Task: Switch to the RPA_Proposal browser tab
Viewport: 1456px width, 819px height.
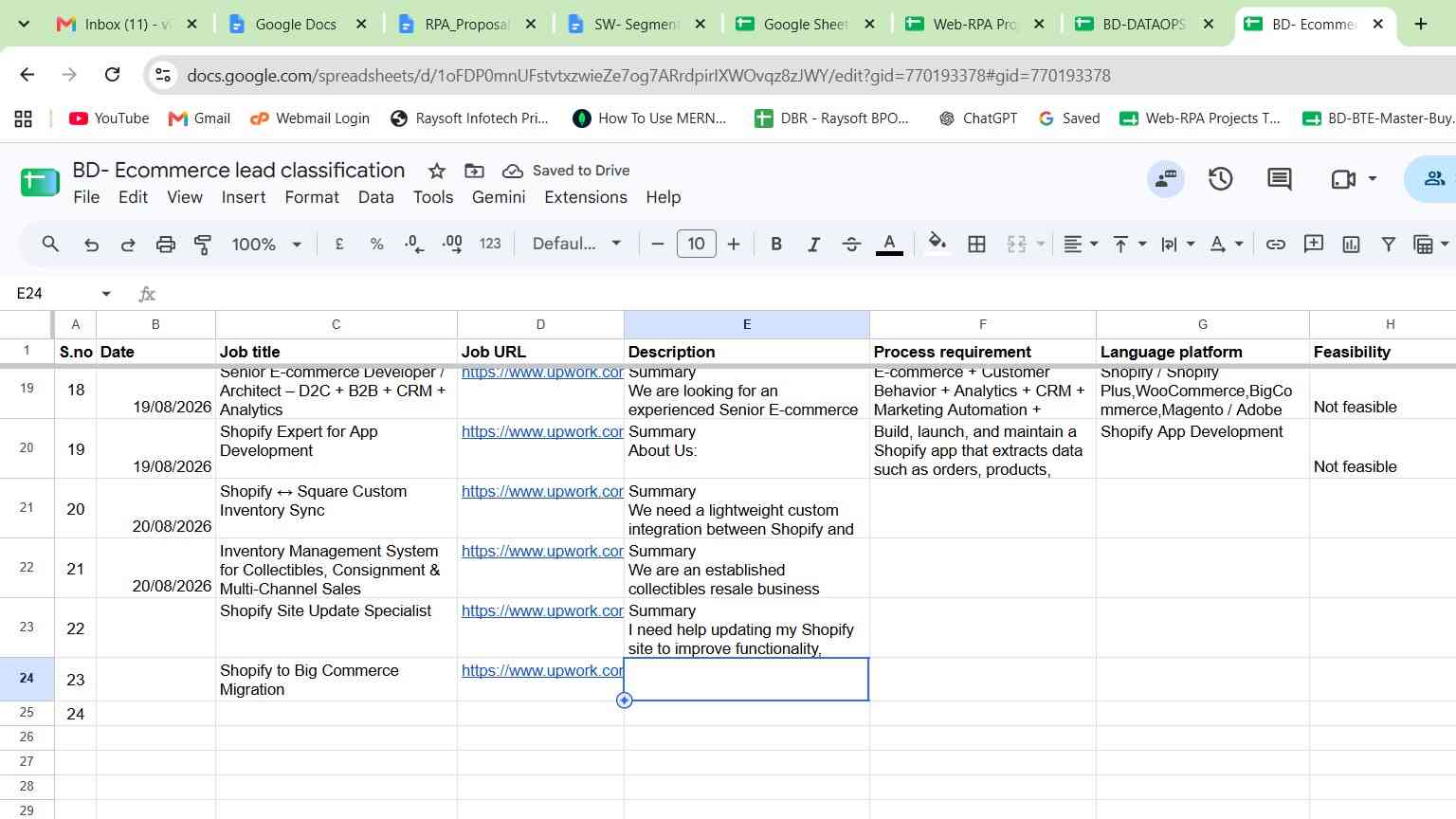Action: coord(466,25)
